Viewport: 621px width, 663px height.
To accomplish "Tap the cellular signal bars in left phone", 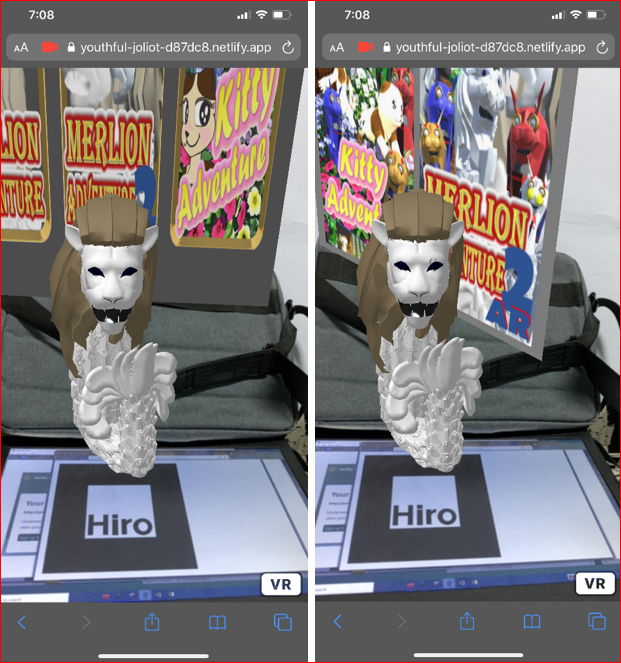I will point(243,15).
